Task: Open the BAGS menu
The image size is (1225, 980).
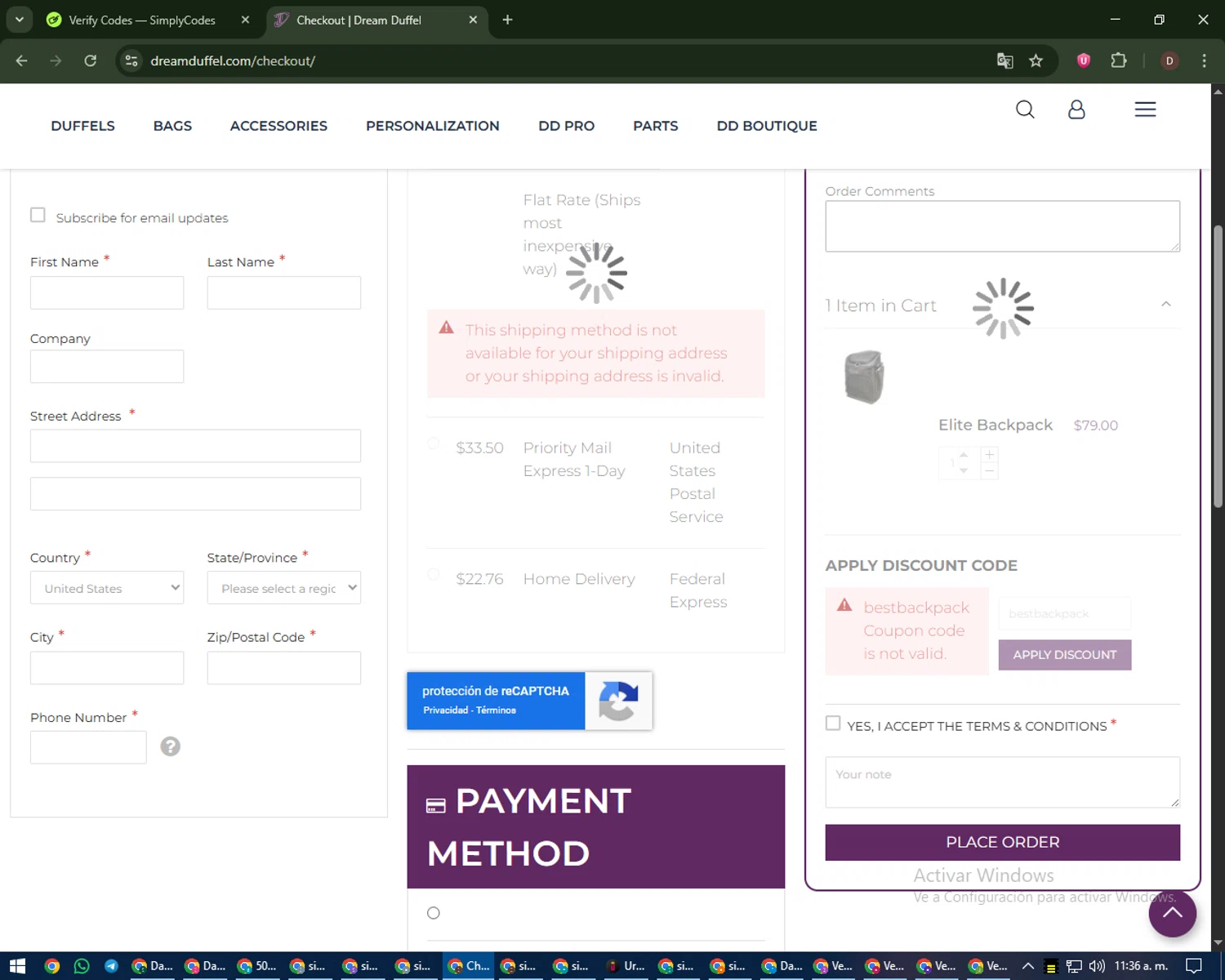Action: tap(172, 126)
